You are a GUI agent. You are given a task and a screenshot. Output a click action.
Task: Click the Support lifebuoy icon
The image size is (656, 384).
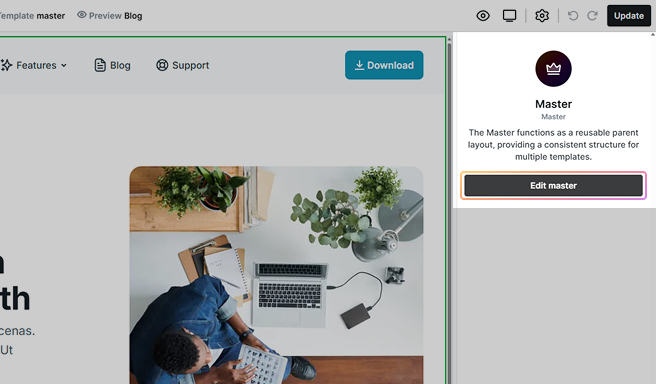[x=162, y=65]
